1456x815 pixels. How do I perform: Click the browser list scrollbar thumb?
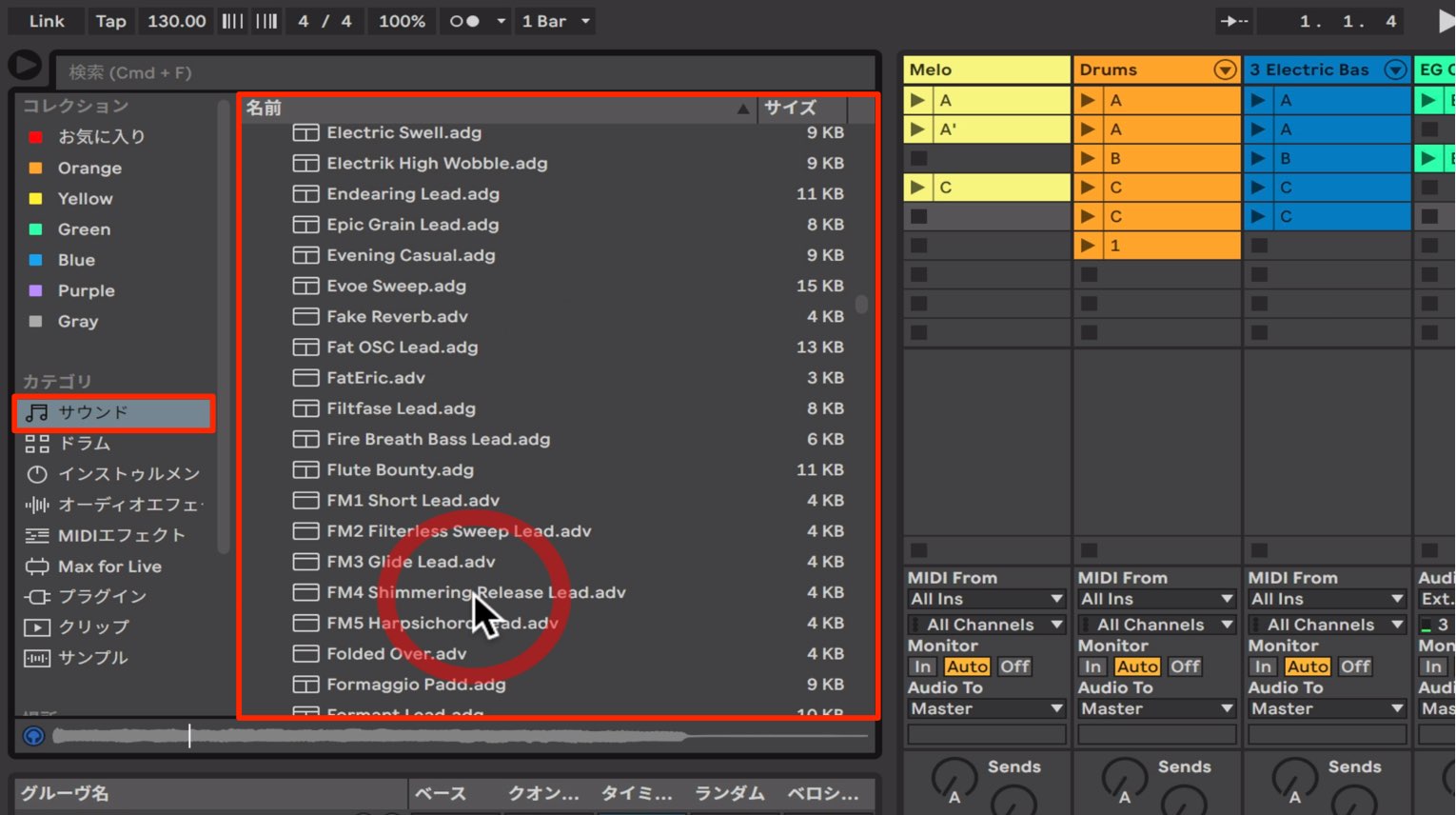pyautogui.click(x=861, y=305)
